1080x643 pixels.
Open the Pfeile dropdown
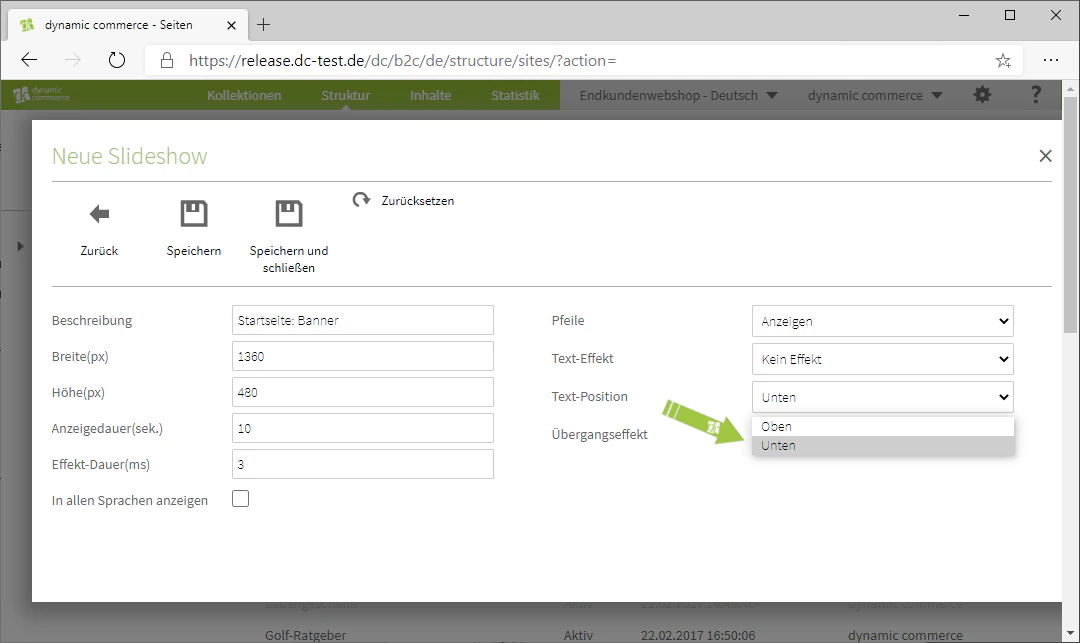[x=882, y=321]
